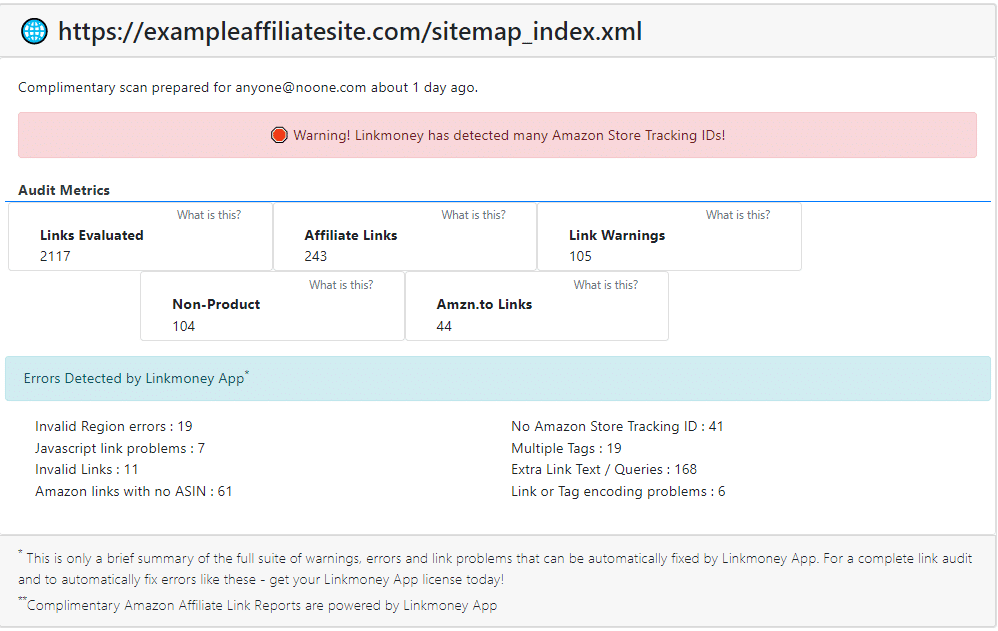The width and height of the screenshot is (998, 631).
Task: Click the Links Evaluated value 2117
Action: [55, 256]
